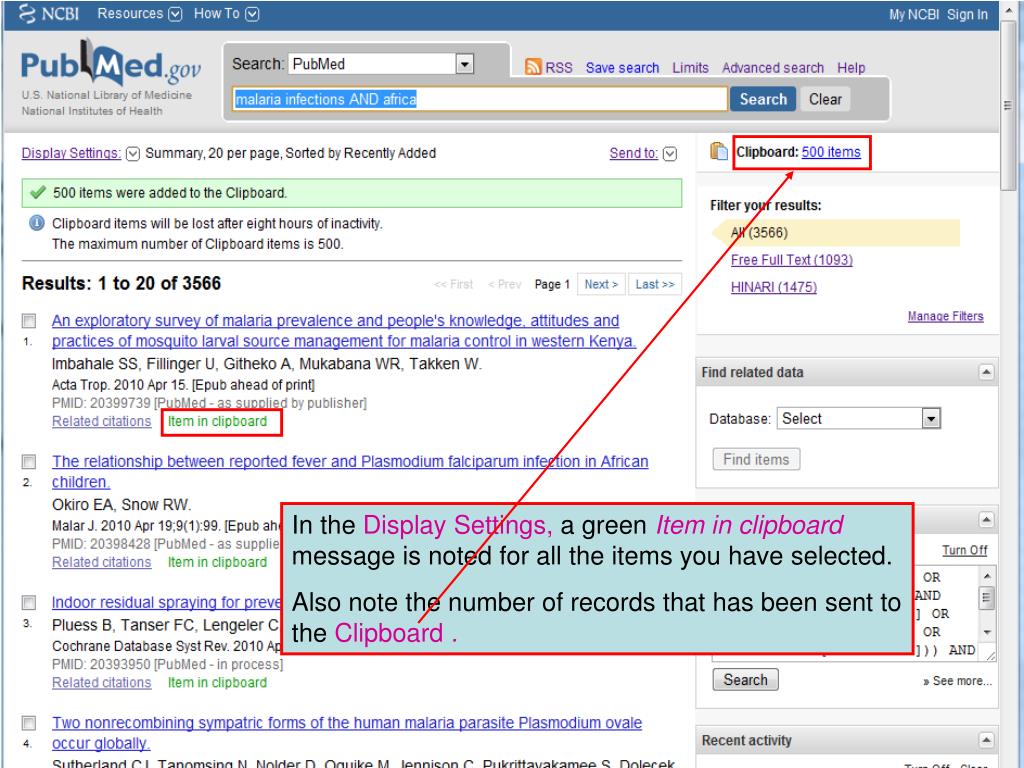1024x768 pixels.
Task: Click search details box scroll-down arrow
Action: (987, 632)
